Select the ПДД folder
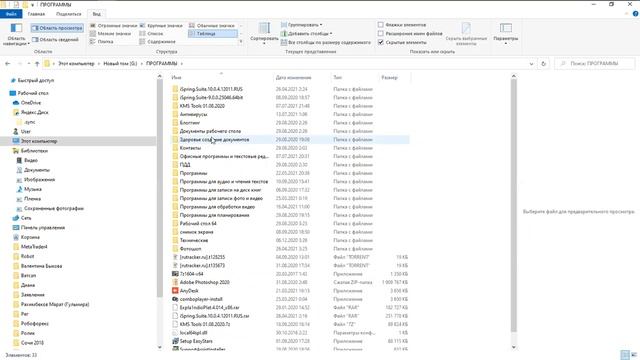 [185, 164]
